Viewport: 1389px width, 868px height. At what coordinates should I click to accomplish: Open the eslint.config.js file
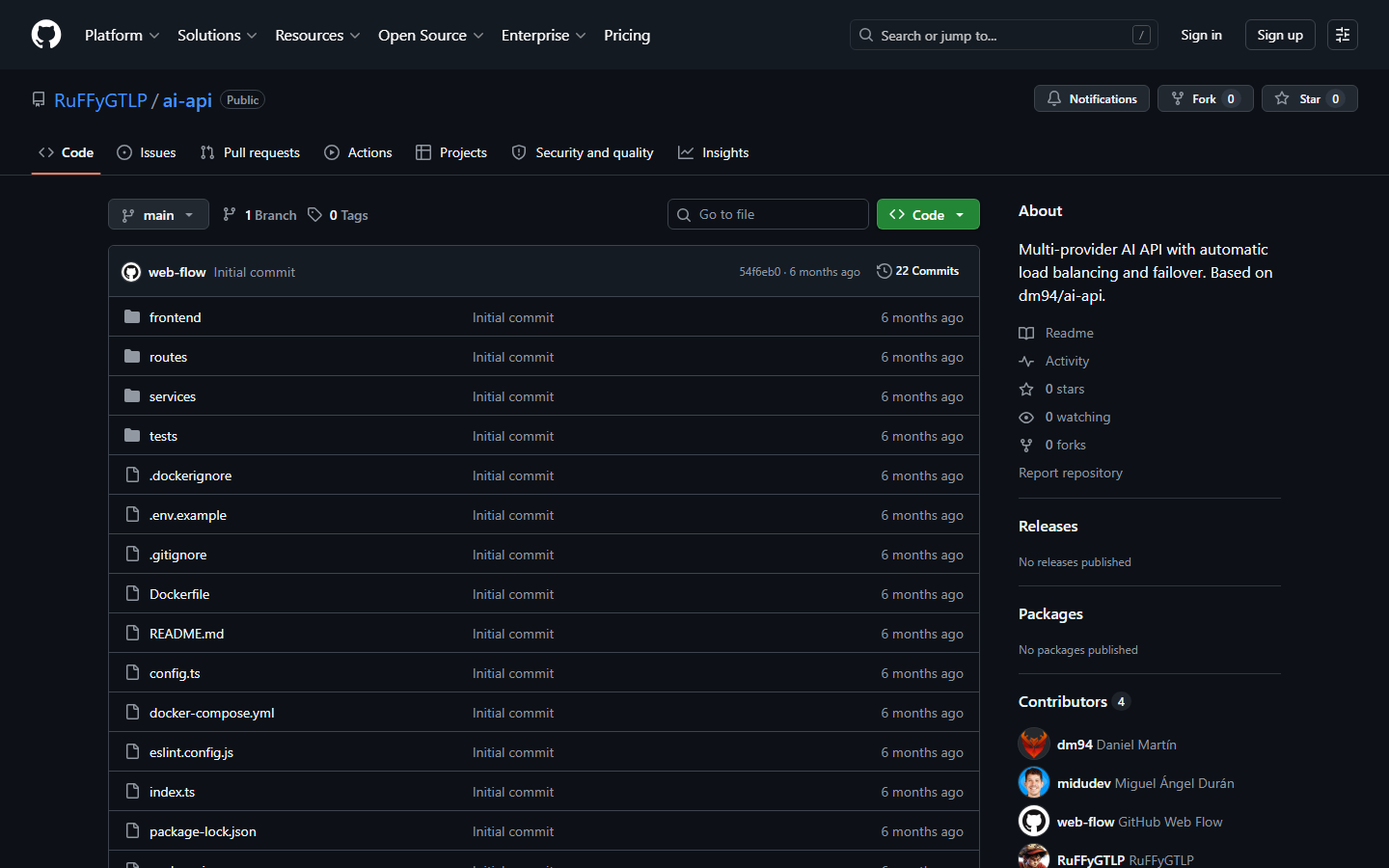[191, 752]
